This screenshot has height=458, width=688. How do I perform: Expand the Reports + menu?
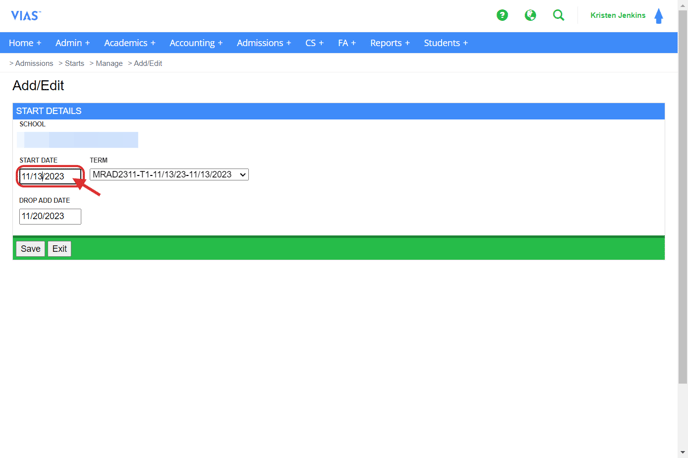(390, 43)
